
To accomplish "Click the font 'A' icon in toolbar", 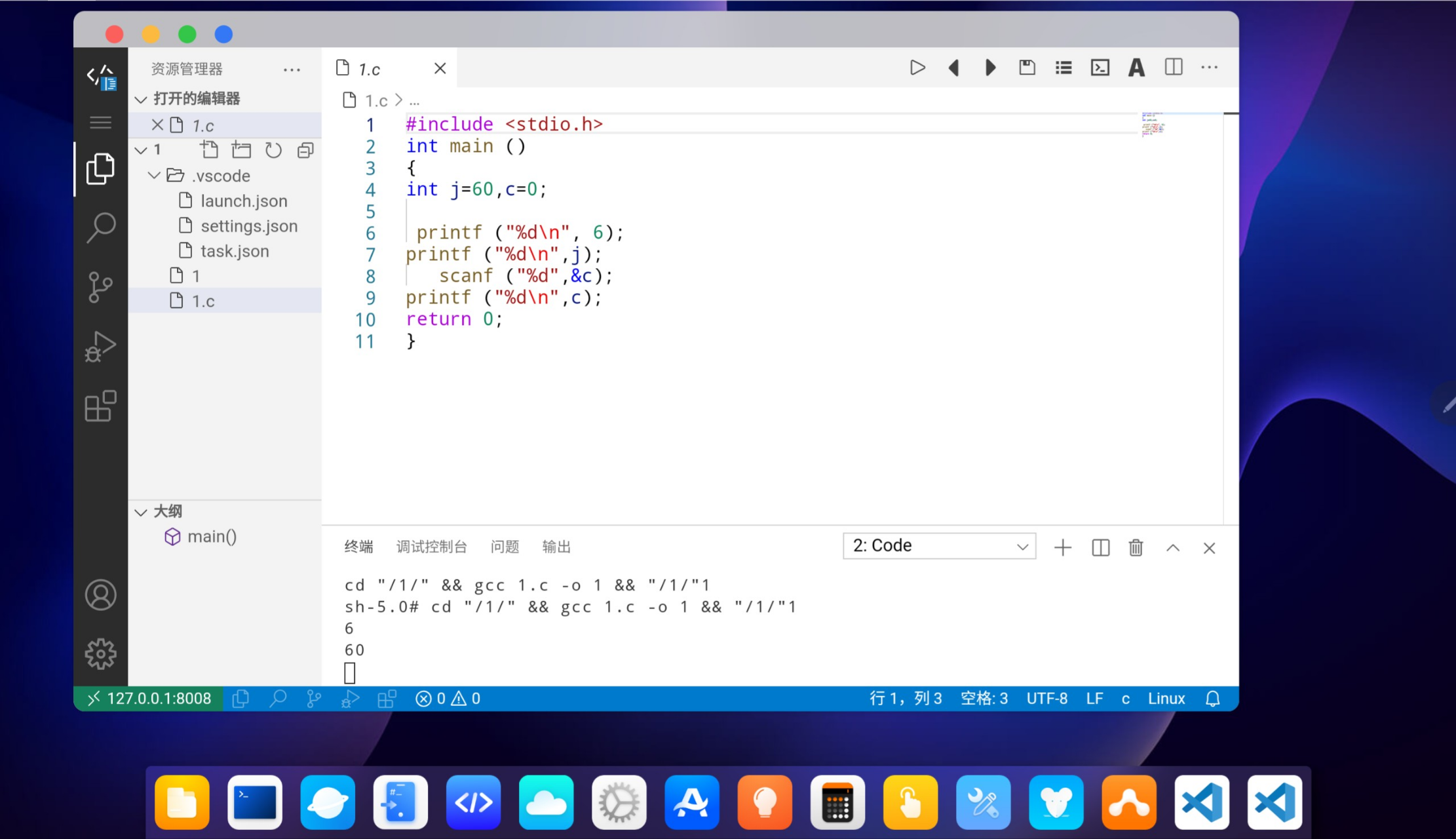I will tap(1136, 68).
